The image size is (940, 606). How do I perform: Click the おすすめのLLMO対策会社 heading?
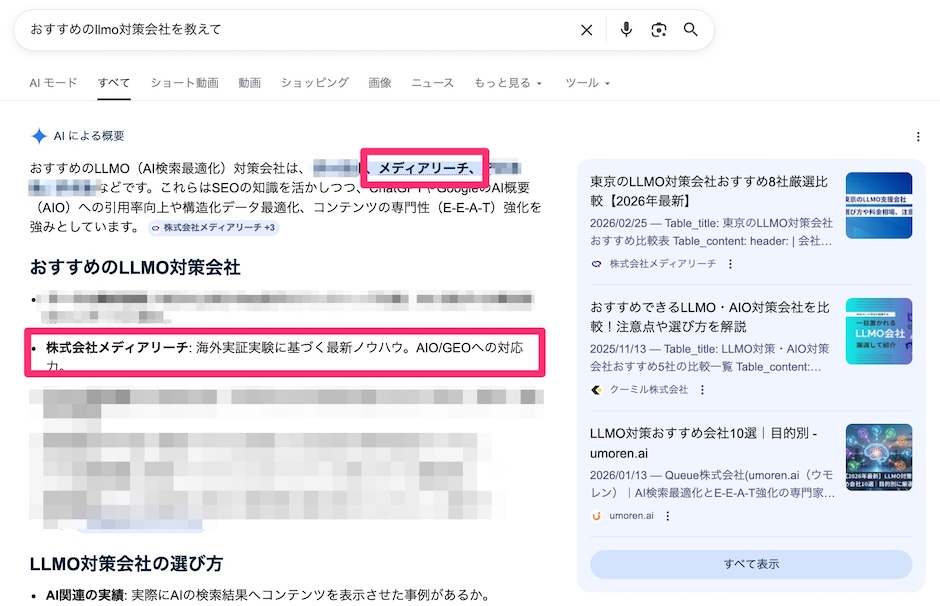click(135, 267)
